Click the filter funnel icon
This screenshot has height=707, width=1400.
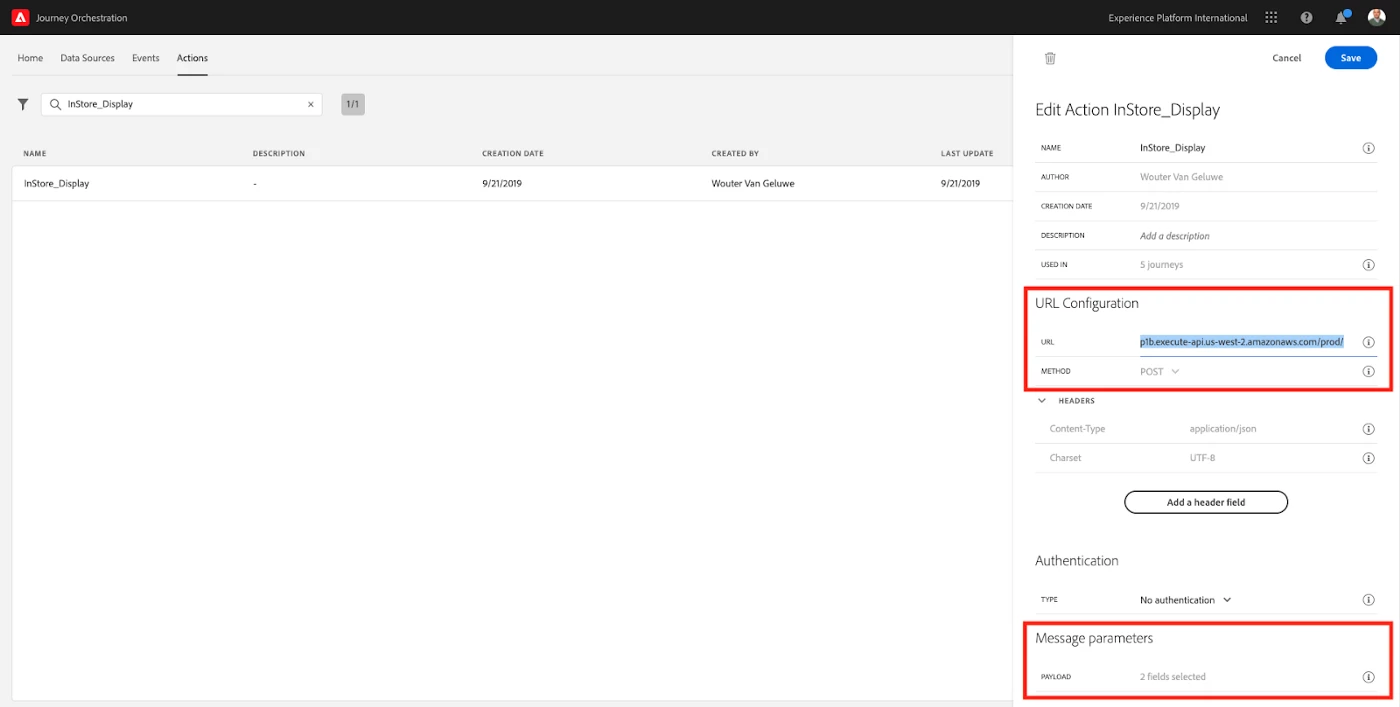[x=23, y=104]
